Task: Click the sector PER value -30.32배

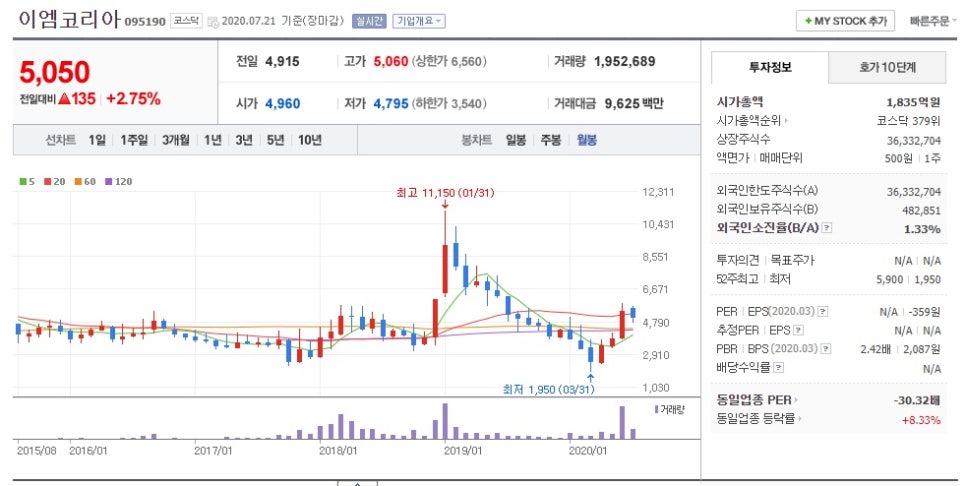Action: [917, 400]
